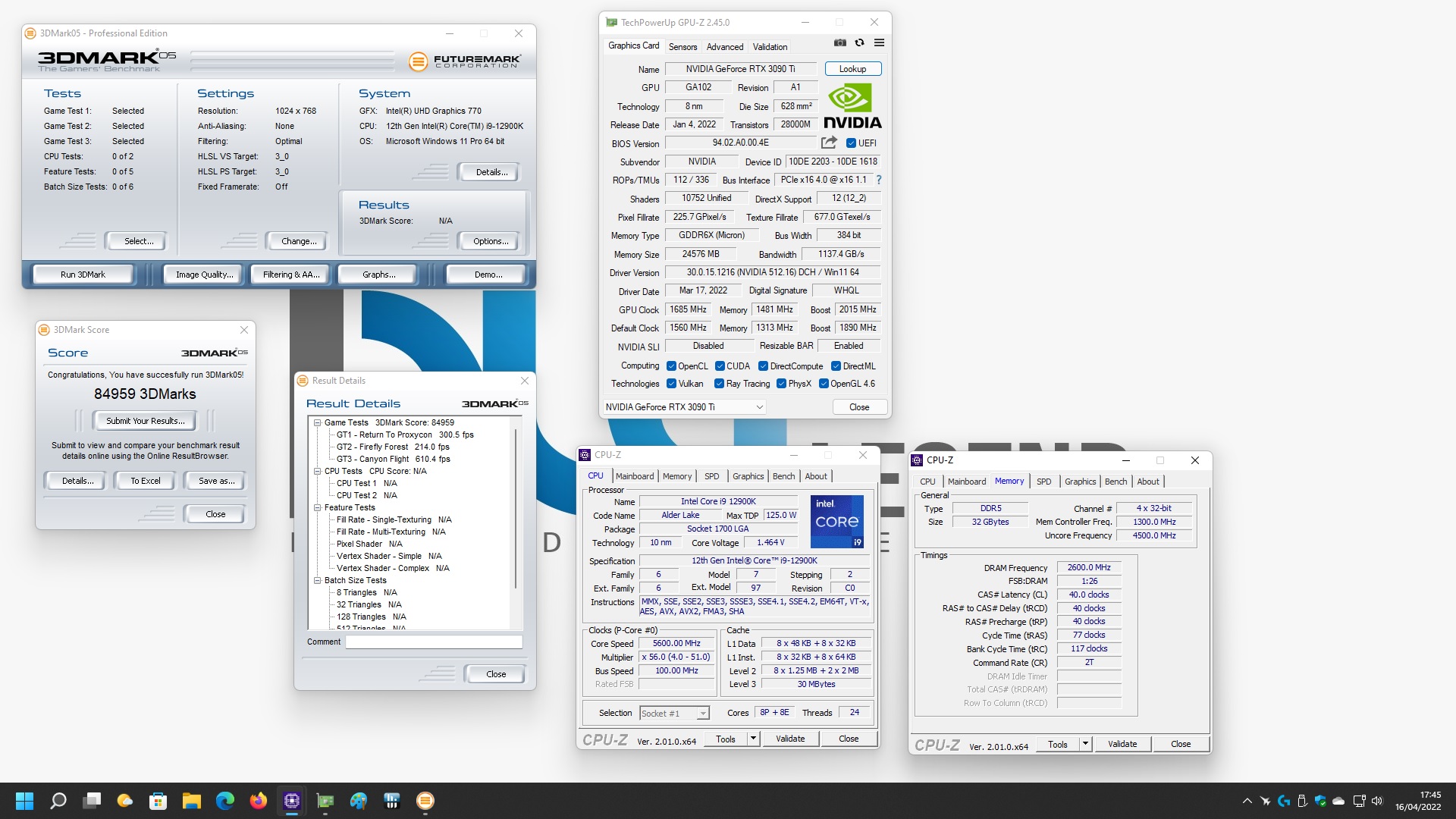Open the Socket #1 selection dropdown
This screenshot has width=1456, height=819.
(x=674, y=713)
